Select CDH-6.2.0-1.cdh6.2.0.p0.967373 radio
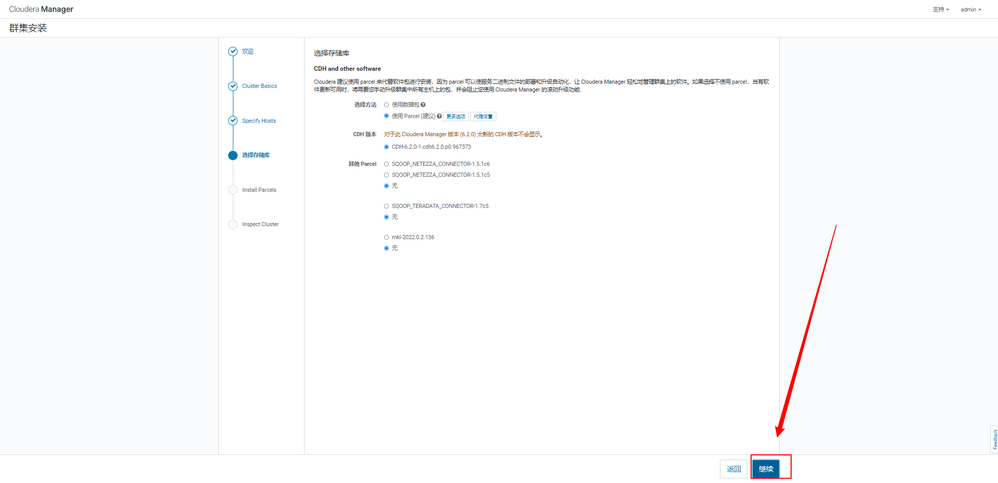Screen dimensions: 998x483 [386, 146]
